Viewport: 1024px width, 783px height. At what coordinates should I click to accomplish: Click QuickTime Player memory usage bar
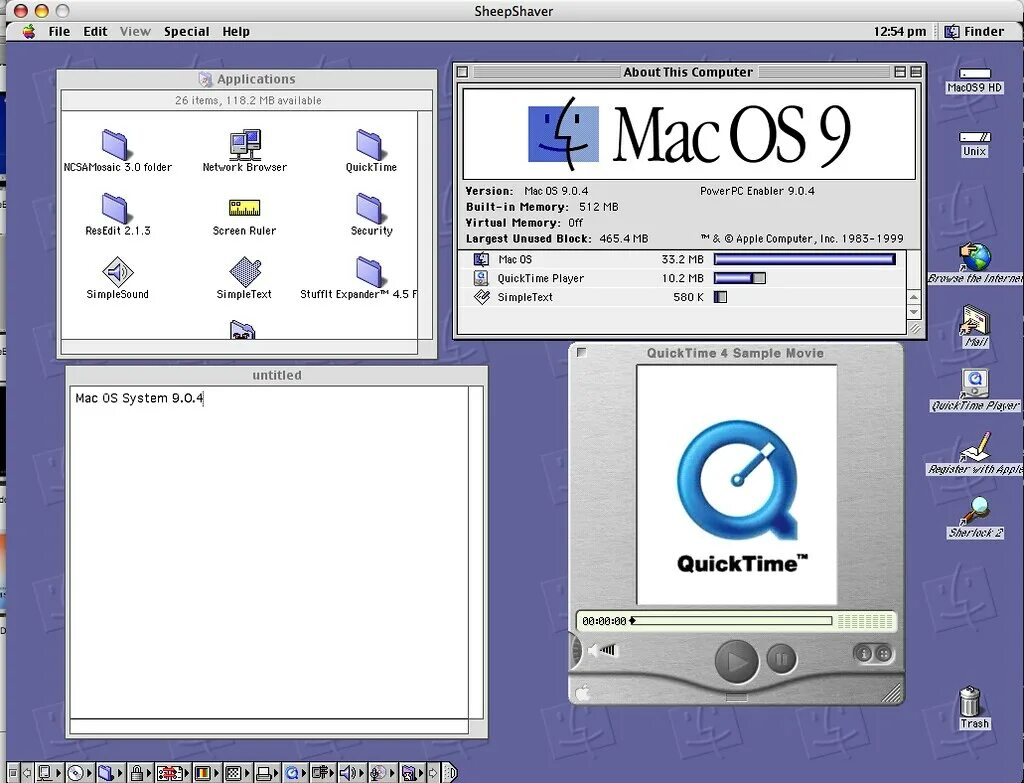click(739, 278)
